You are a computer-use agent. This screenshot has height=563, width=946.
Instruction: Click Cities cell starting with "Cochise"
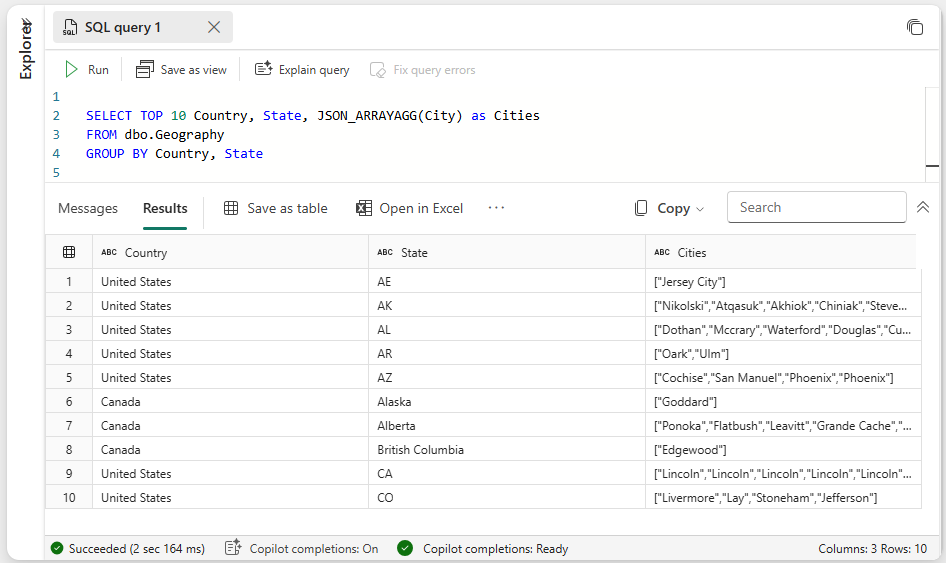point(783,377)
